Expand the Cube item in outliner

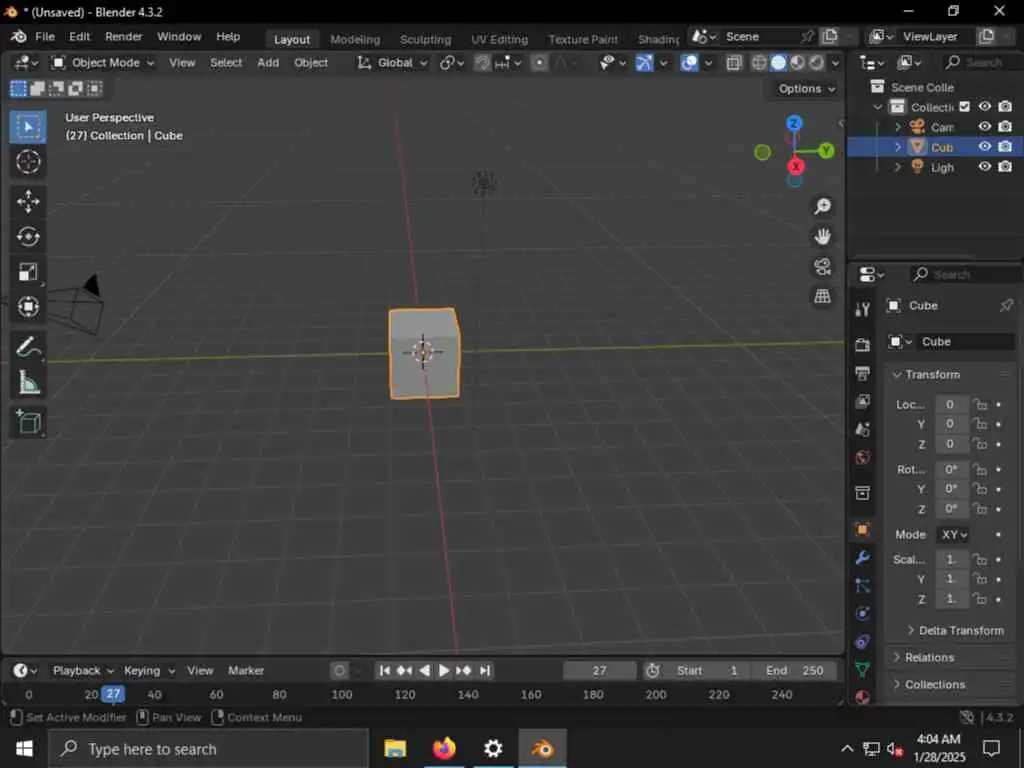tap(897, 147)
